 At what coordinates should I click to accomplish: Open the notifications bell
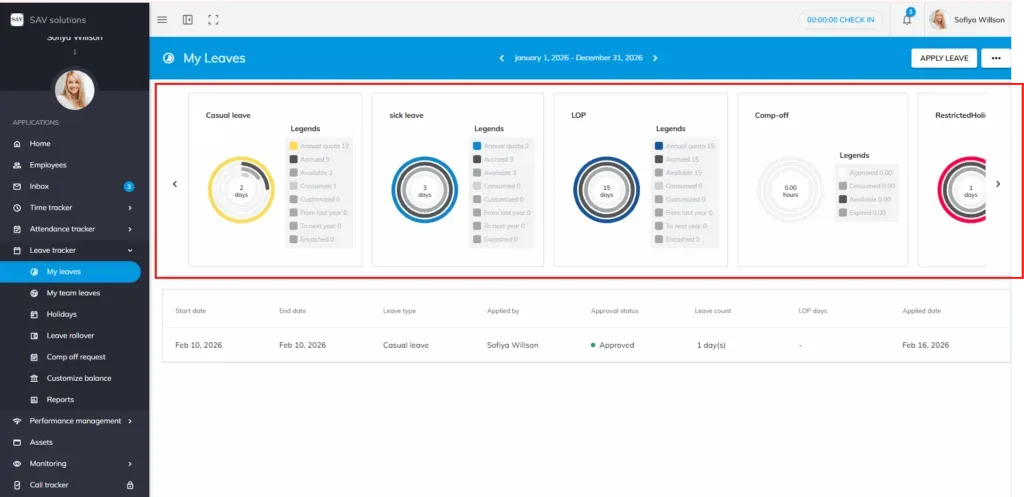pos(906,20)
